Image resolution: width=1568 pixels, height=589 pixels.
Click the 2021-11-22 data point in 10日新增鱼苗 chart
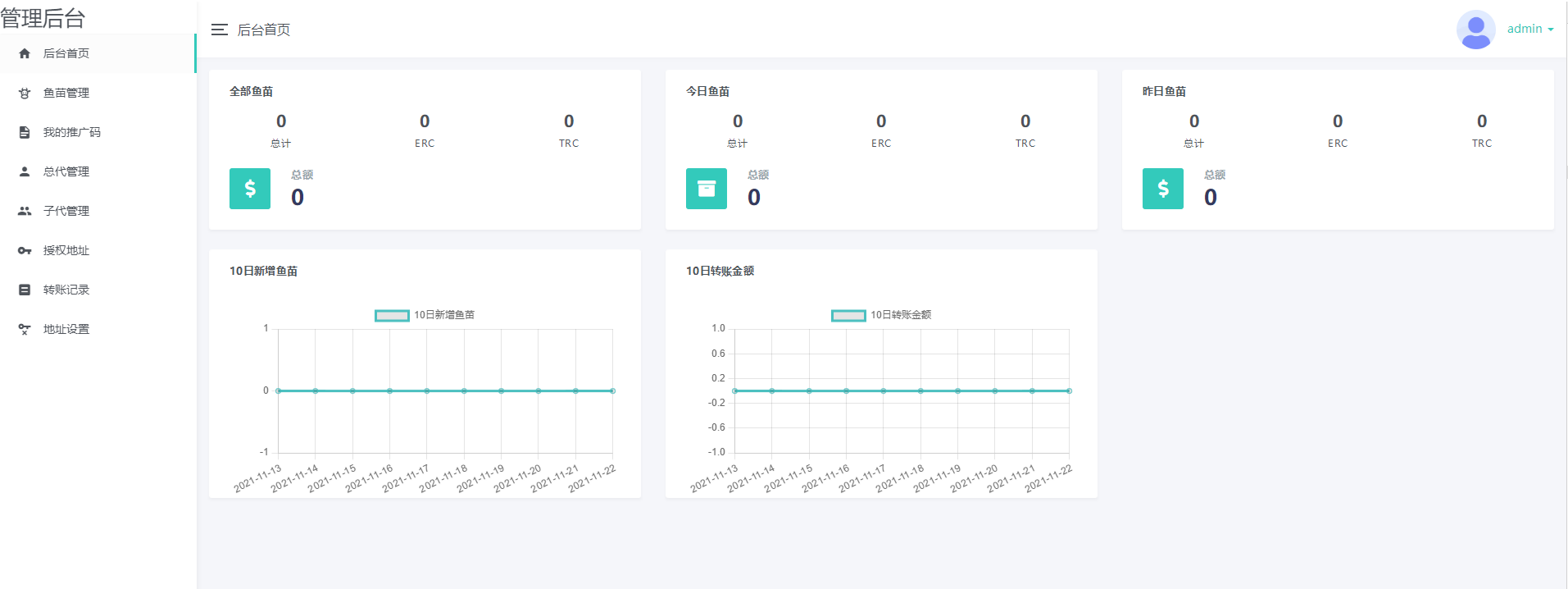tap(612, 390)
